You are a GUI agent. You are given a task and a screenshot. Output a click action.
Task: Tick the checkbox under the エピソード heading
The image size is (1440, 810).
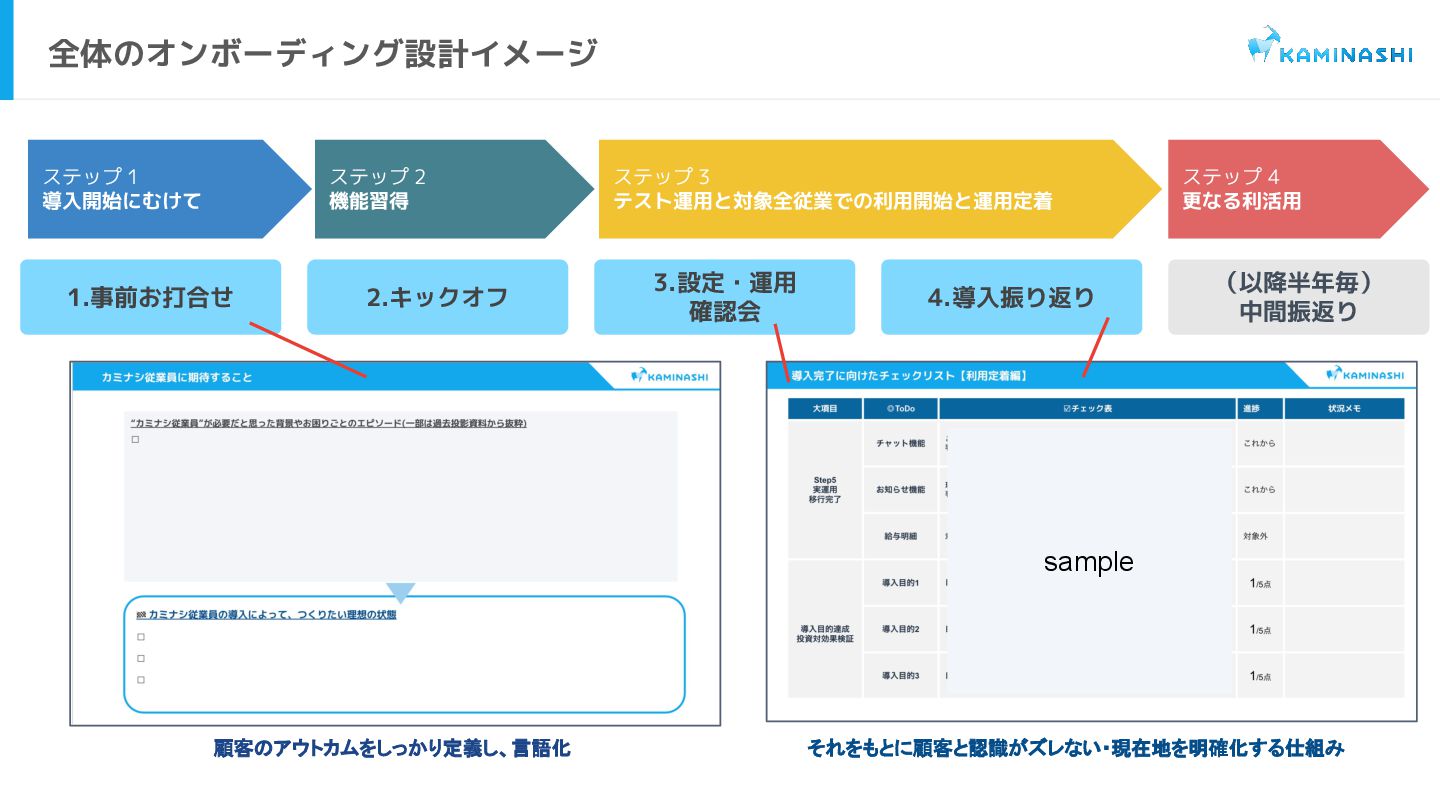[135, 439]
